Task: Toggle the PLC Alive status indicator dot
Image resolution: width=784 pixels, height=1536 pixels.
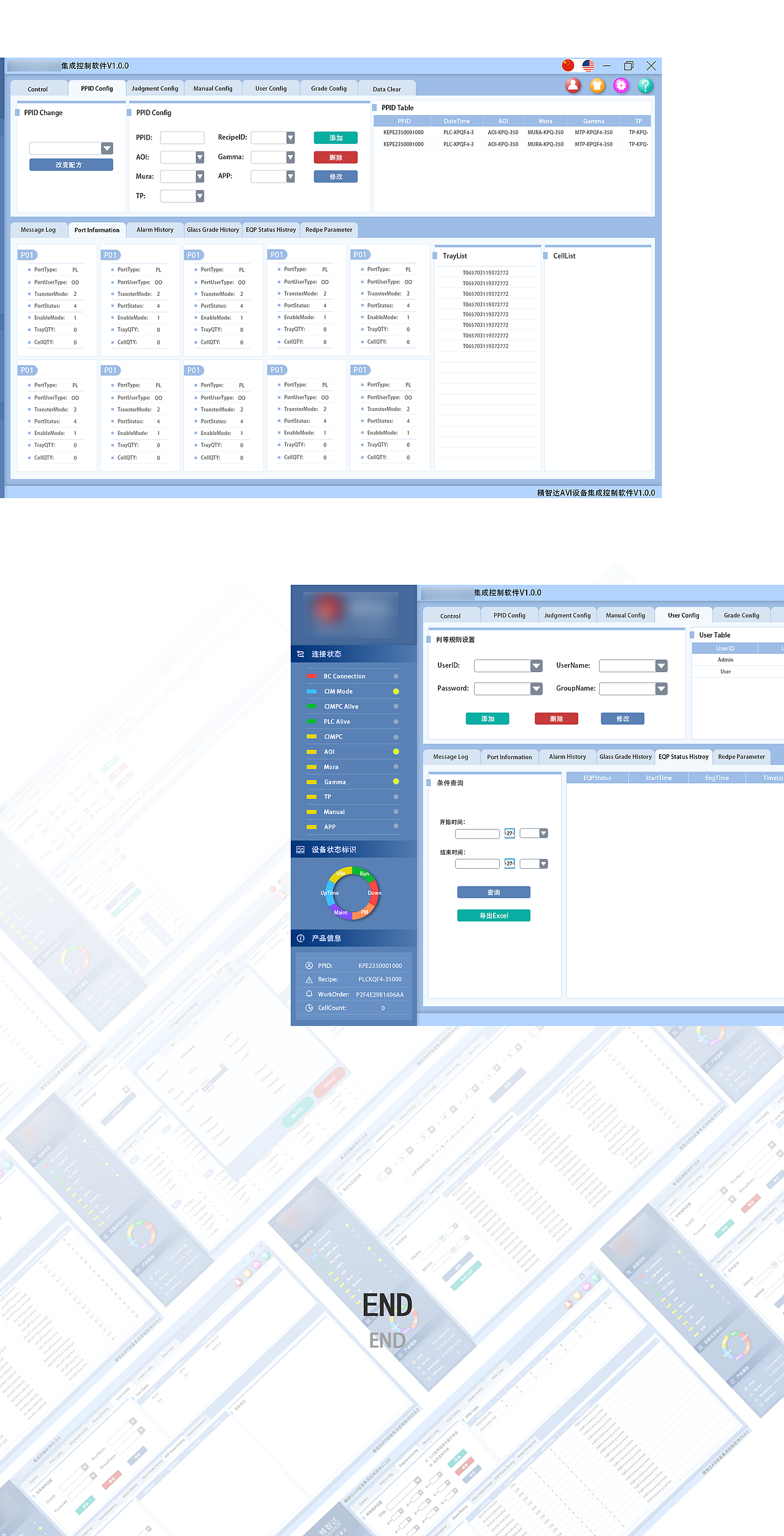Action: click(x=396, y=722)
